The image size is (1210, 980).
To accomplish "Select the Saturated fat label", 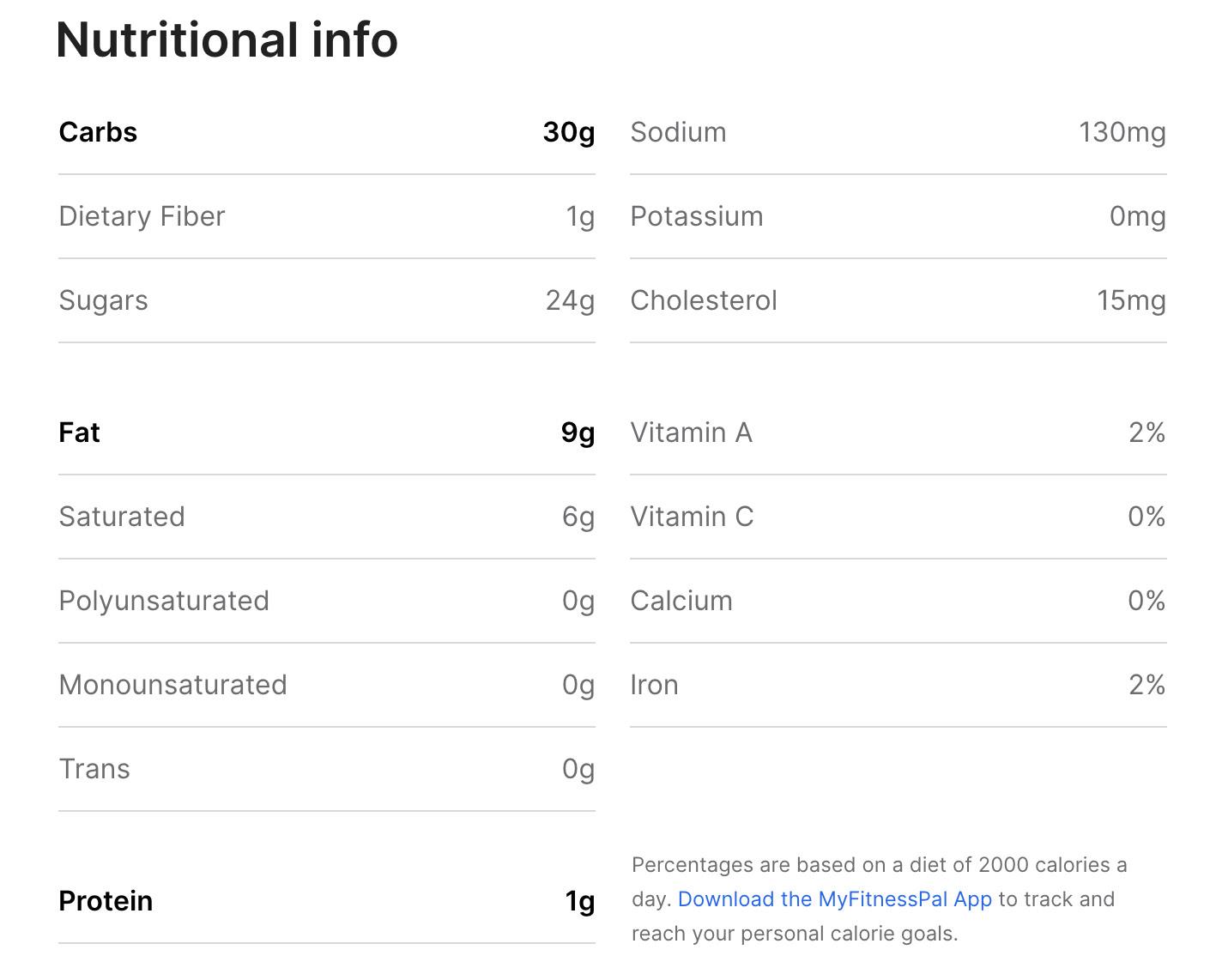I will (122, 517).
